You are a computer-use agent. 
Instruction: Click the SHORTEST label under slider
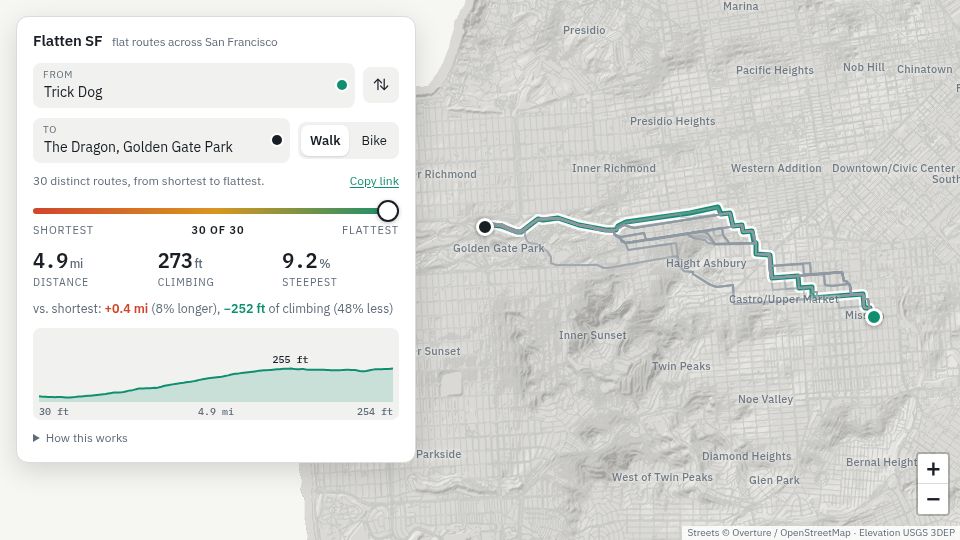point(63,230)
